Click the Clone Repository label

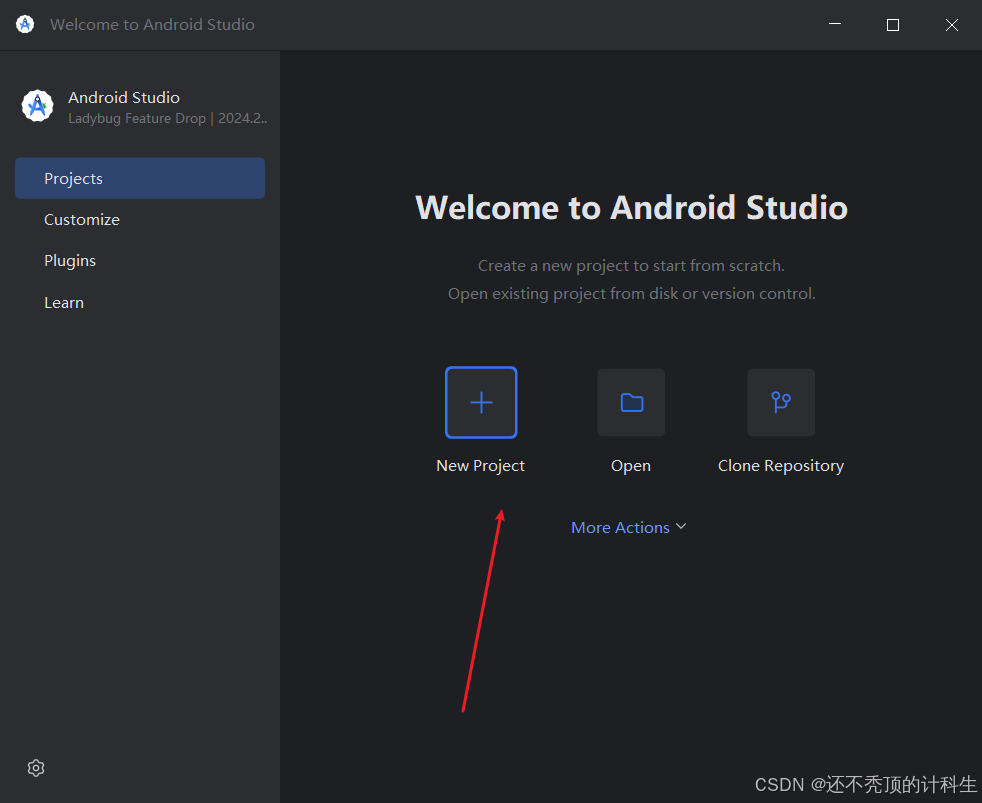point(781,466)
